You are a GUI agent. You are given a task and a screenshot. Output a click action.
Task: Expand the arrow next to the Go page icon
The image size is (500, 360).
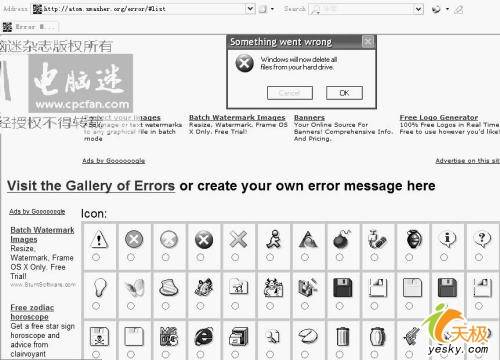tap(272, 9)
